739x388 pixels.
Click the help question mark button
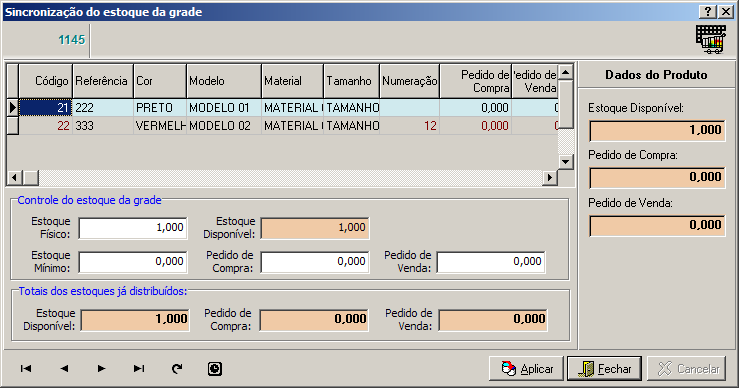click(x=708, y=12)
